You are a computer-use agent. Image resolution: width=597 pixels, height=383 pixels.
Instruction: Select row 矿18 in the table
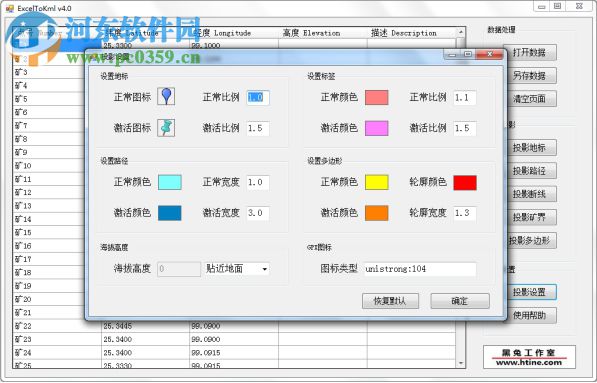click(49, 273)
